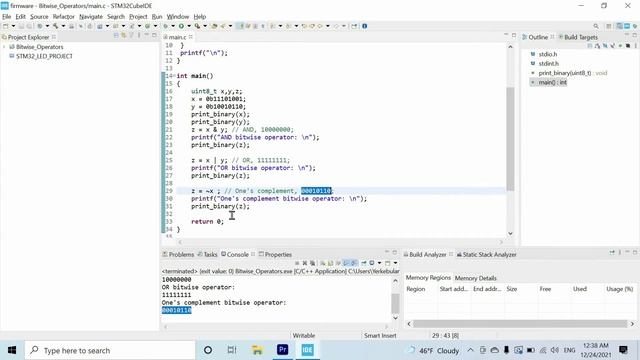Viewport: 640px width, 360px height.
Task: Select the Memory Details tab
Action: 476,278
